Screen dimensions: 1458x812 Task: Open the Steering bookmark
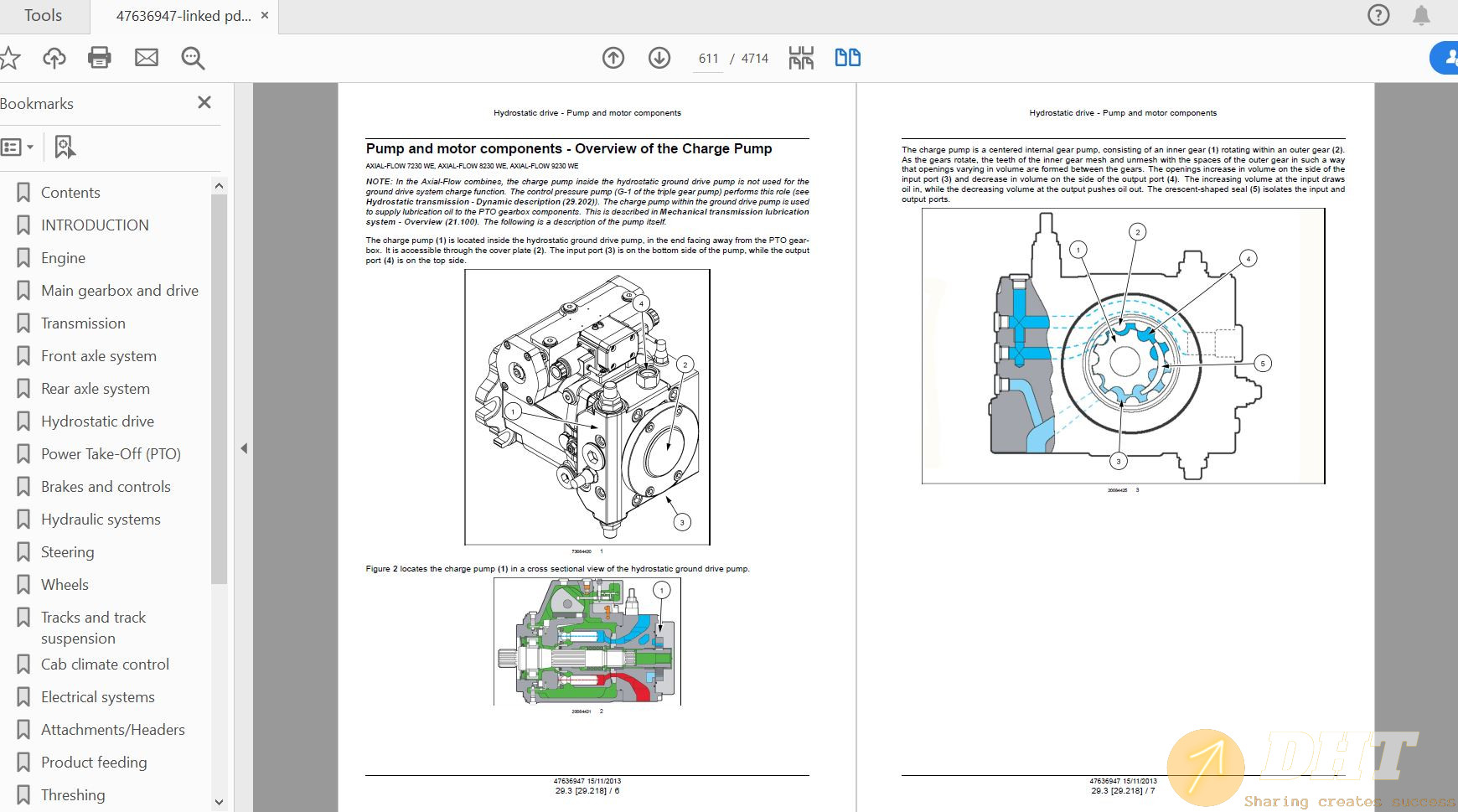click(67, 552)
